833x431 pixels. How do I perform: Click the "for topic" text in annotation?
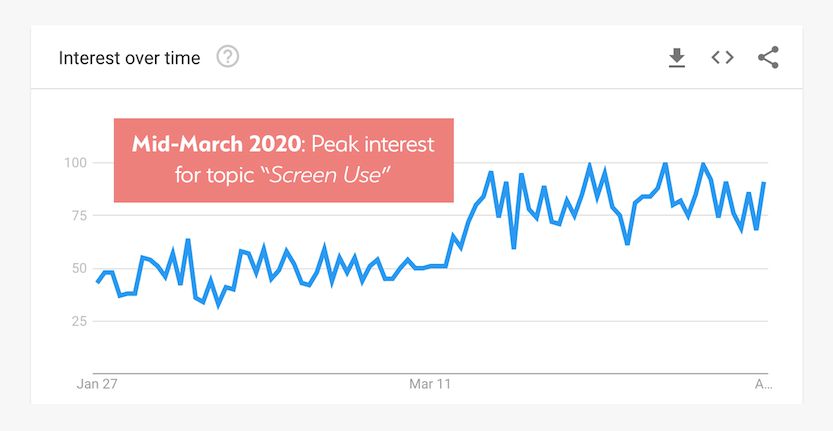click(x=212, y=176)
